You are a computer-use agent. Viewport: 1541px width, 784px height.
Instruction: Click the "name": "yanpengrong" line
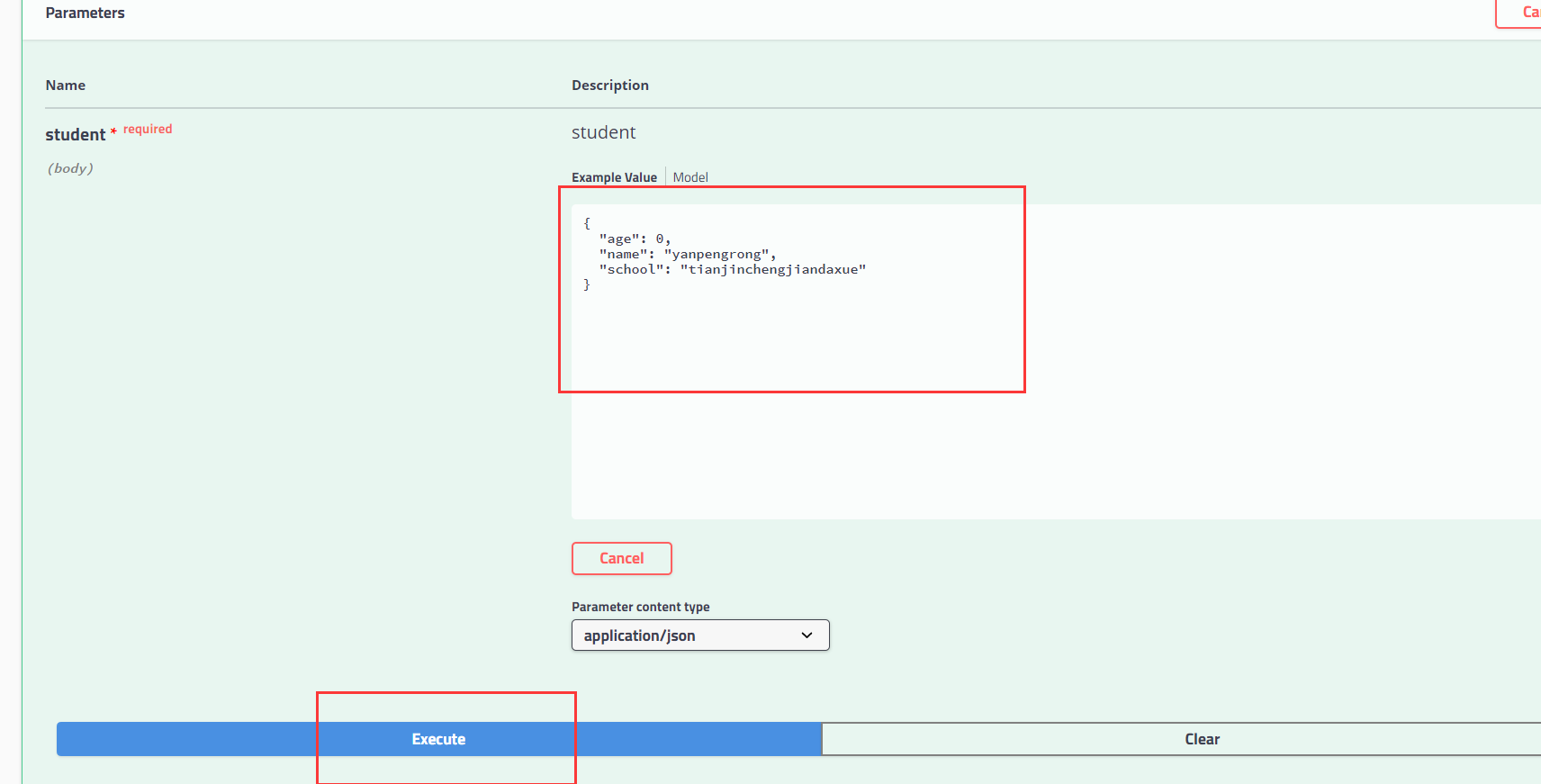[688, 254]
